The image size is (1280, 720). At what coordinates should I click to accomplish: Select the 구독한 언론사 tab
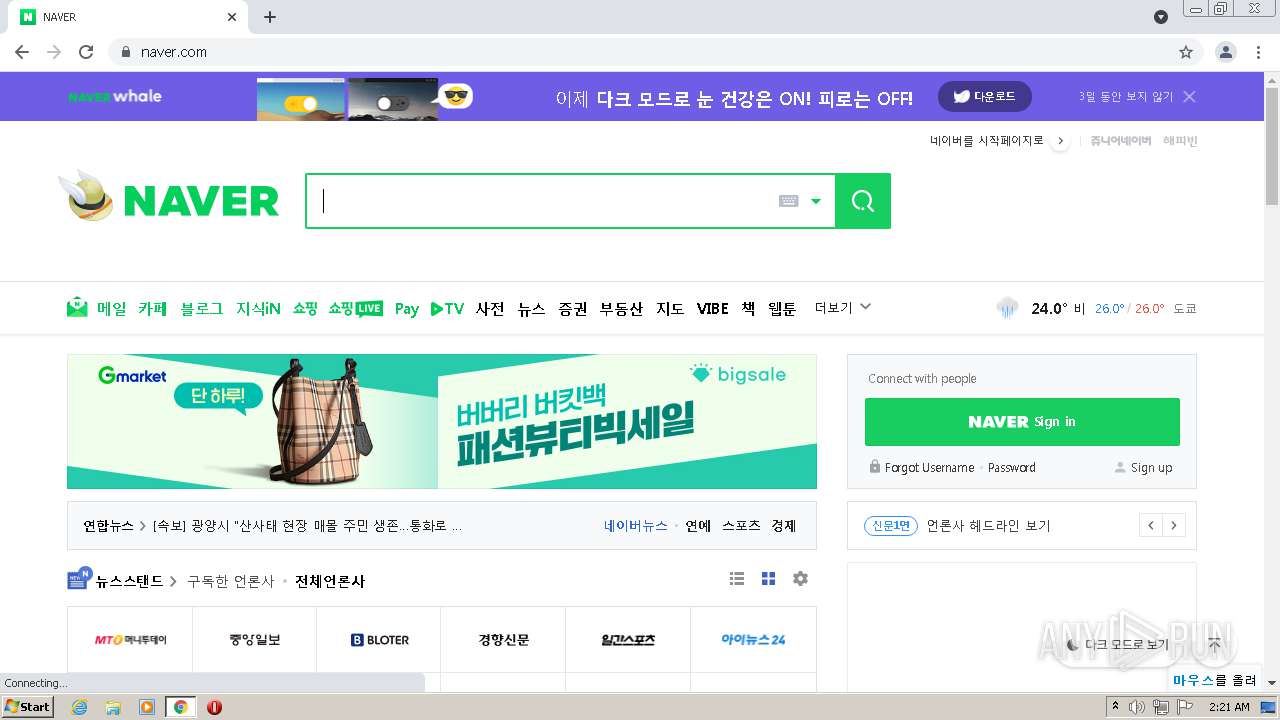230,581
